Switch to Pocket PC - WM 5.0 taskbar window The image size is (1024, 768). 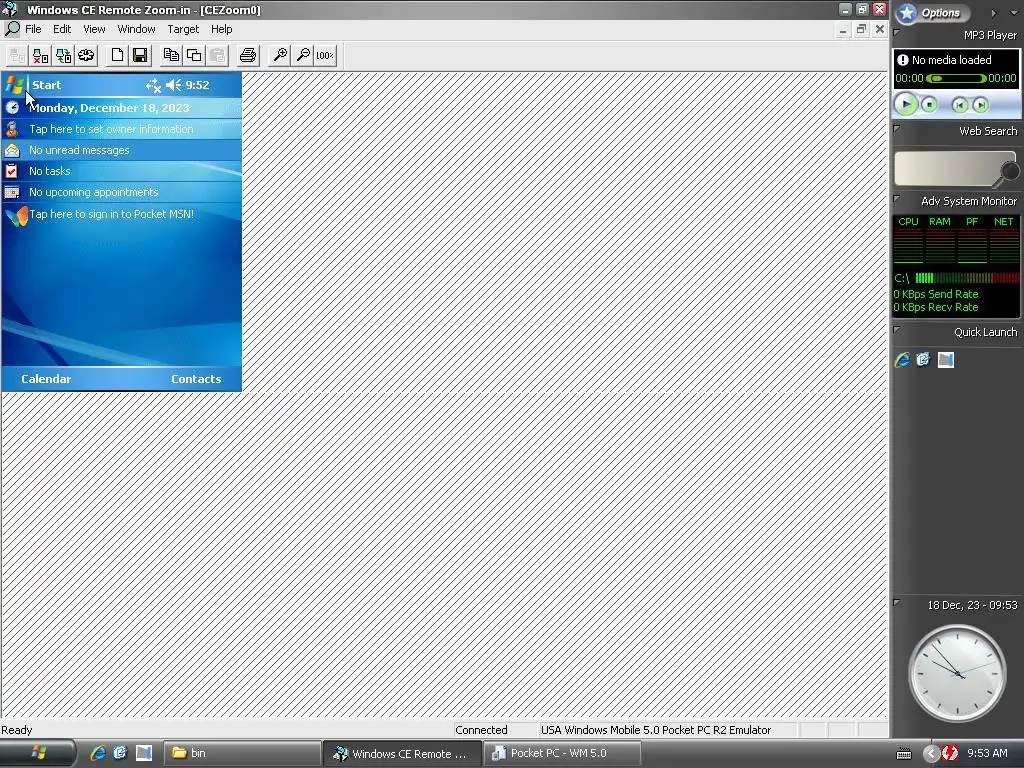point(562,753)
